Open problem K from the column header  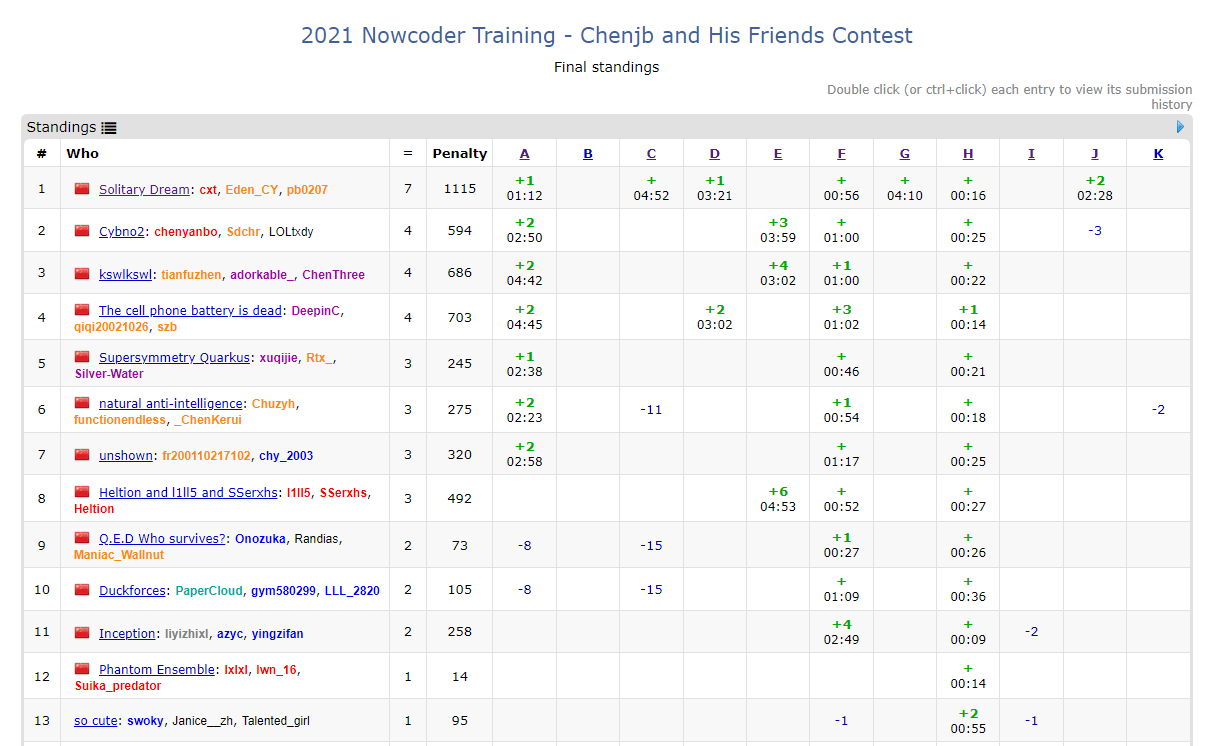click(x=1158, y=154)
